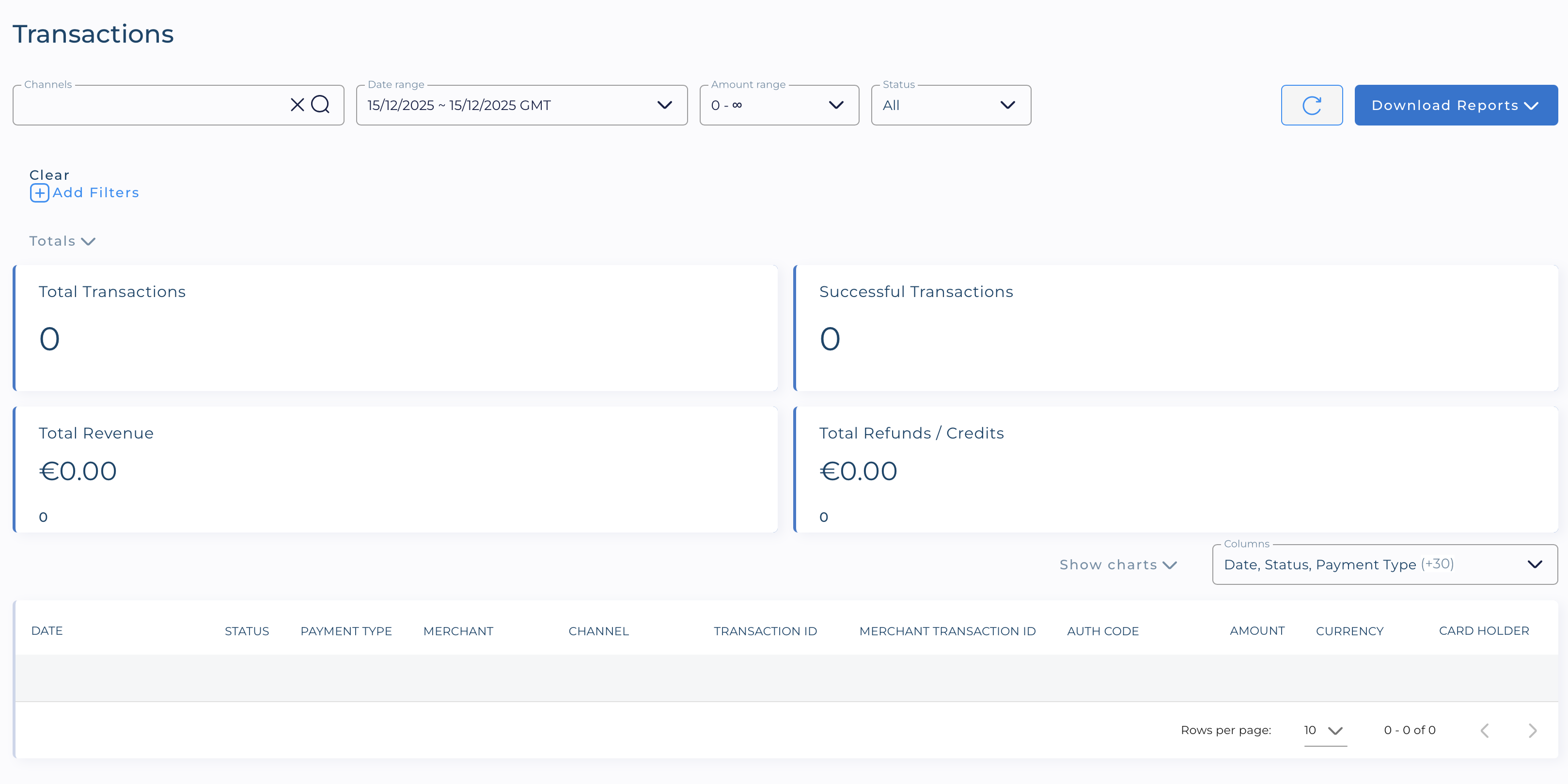Go to next page of results
The height and width of the screenshot is (784, 1568).
click(x=1533, y=730)
